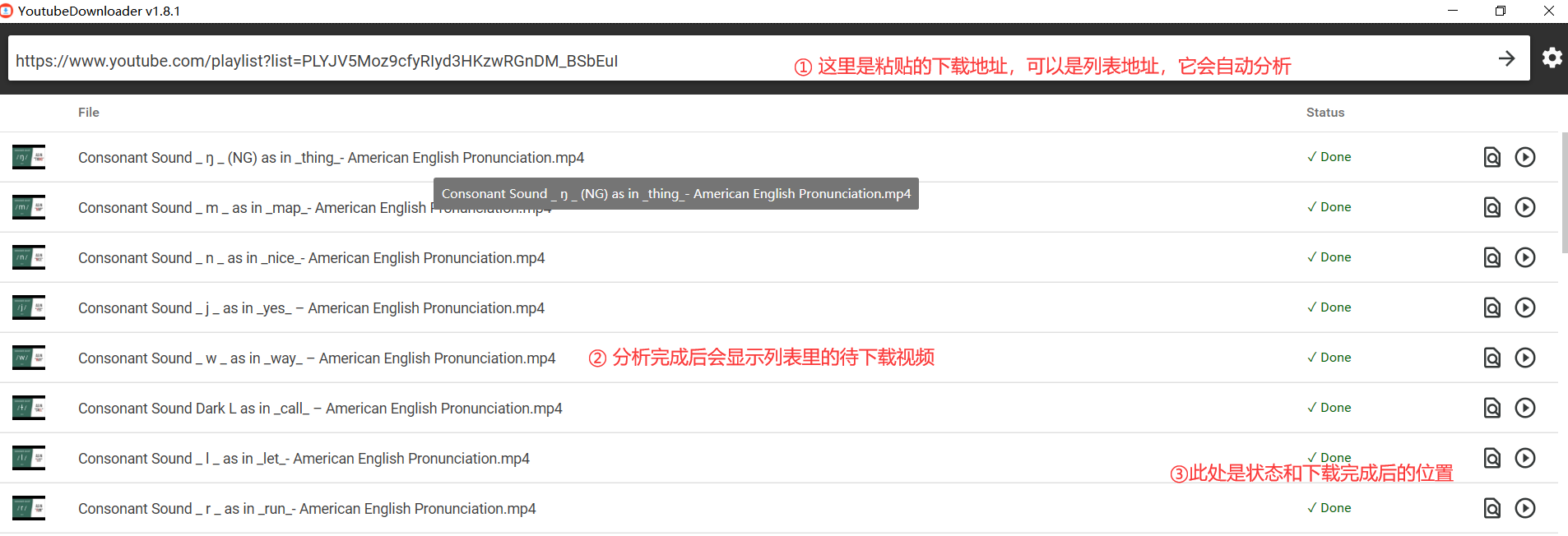Click Done status of the _yes_ row

point(1329,307)
